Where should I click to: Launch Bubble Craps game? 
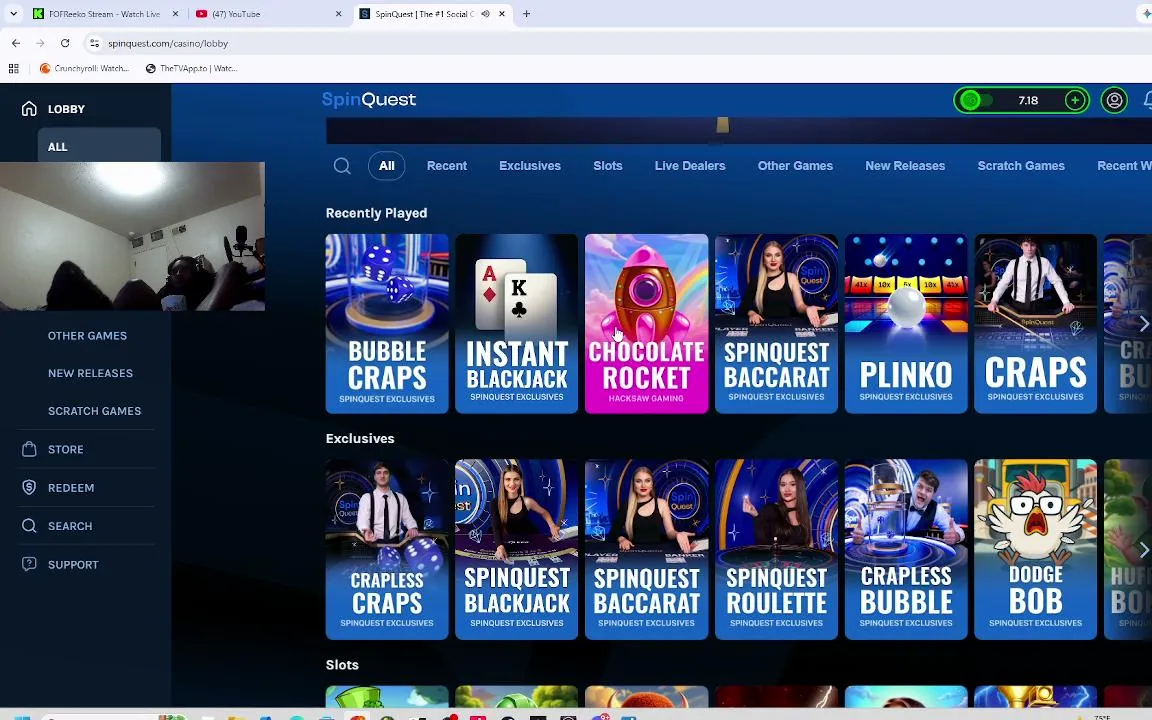pos(386,323)
